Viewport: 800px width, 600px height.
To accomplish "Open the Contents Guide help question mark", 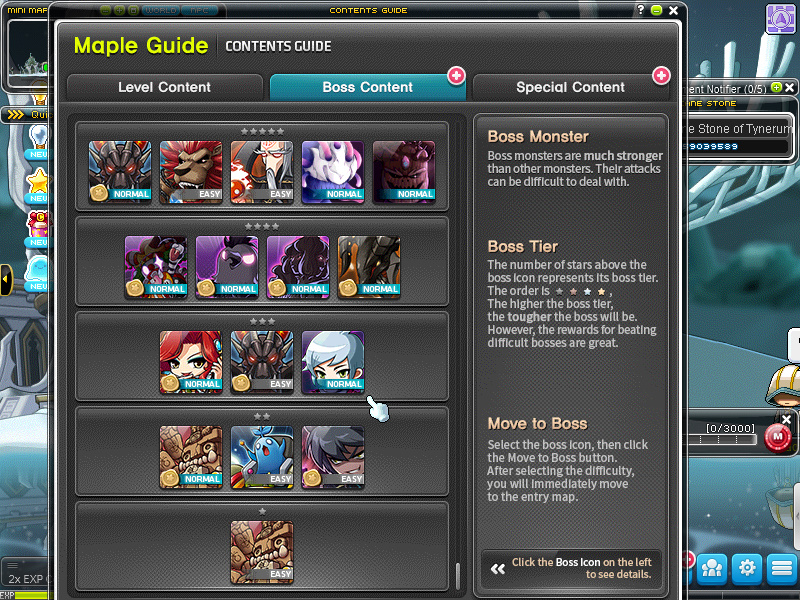I will tap(640, 9).
